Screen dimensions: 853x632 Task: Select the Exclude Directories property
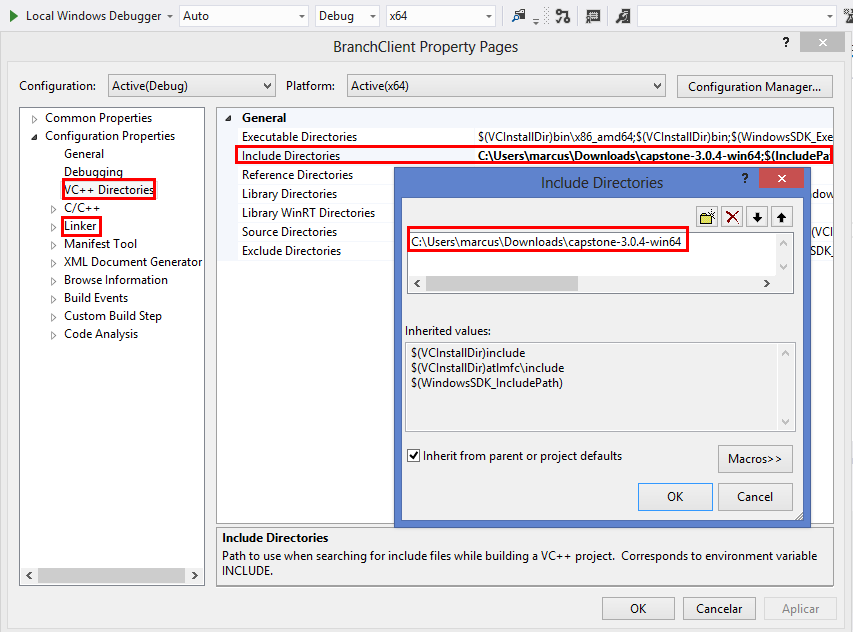pos(291,251)
